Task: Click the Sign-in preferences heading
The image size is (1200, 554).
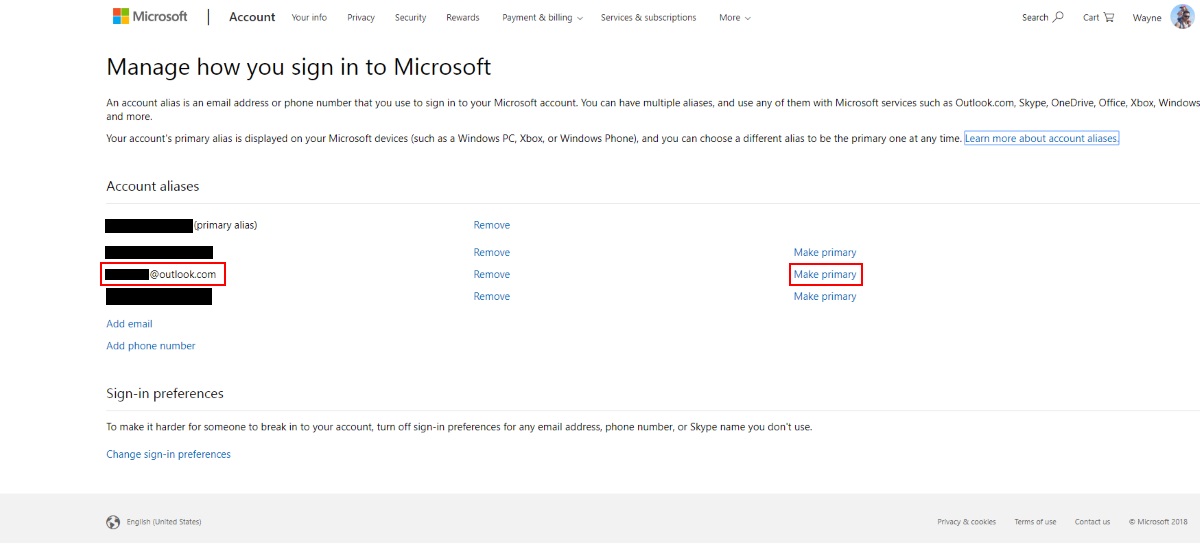Action: click(165, 394)
